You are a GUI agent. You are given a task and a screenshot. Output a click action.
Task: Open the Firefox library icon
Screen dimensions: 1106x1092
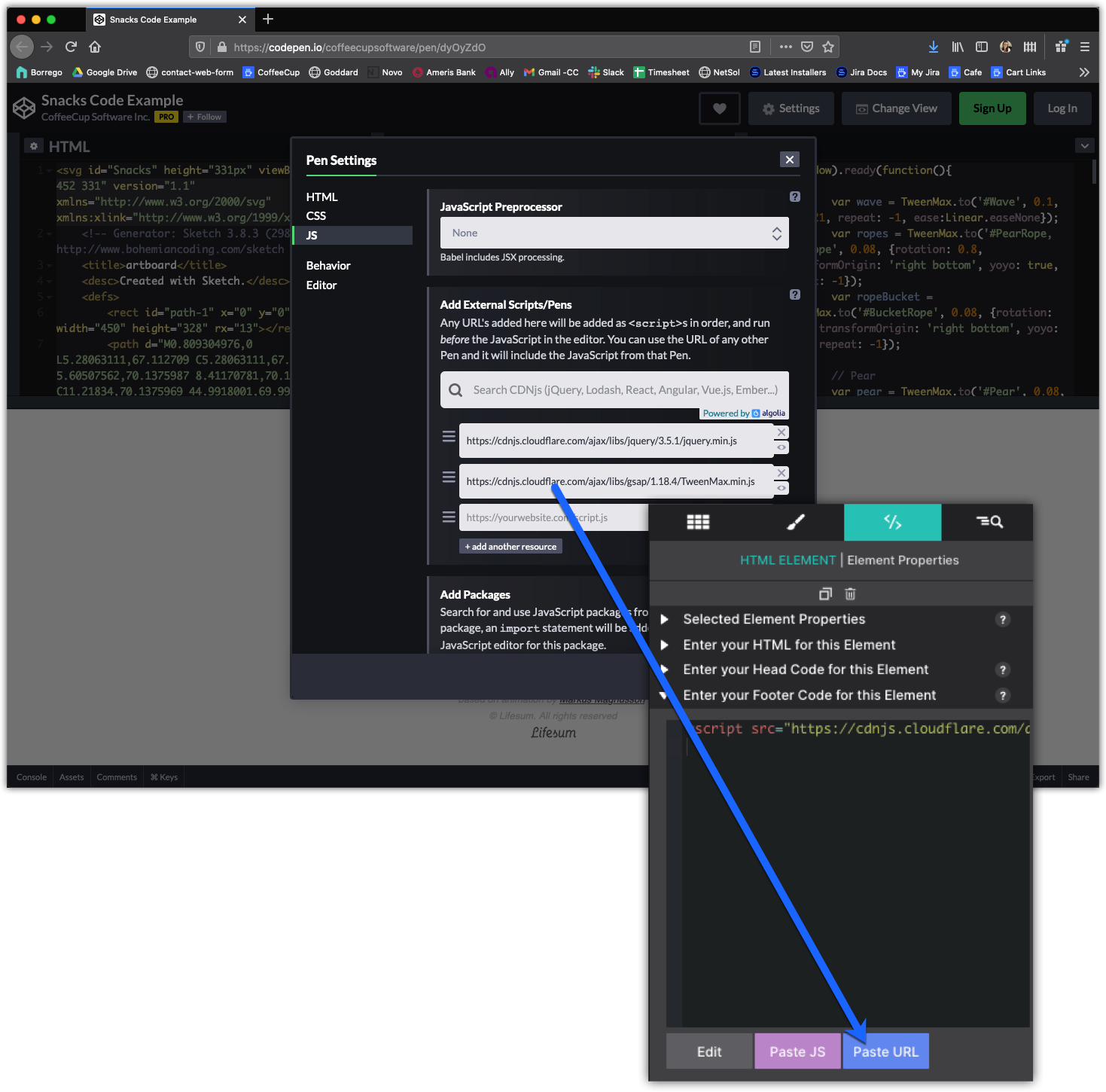(958, 47)
